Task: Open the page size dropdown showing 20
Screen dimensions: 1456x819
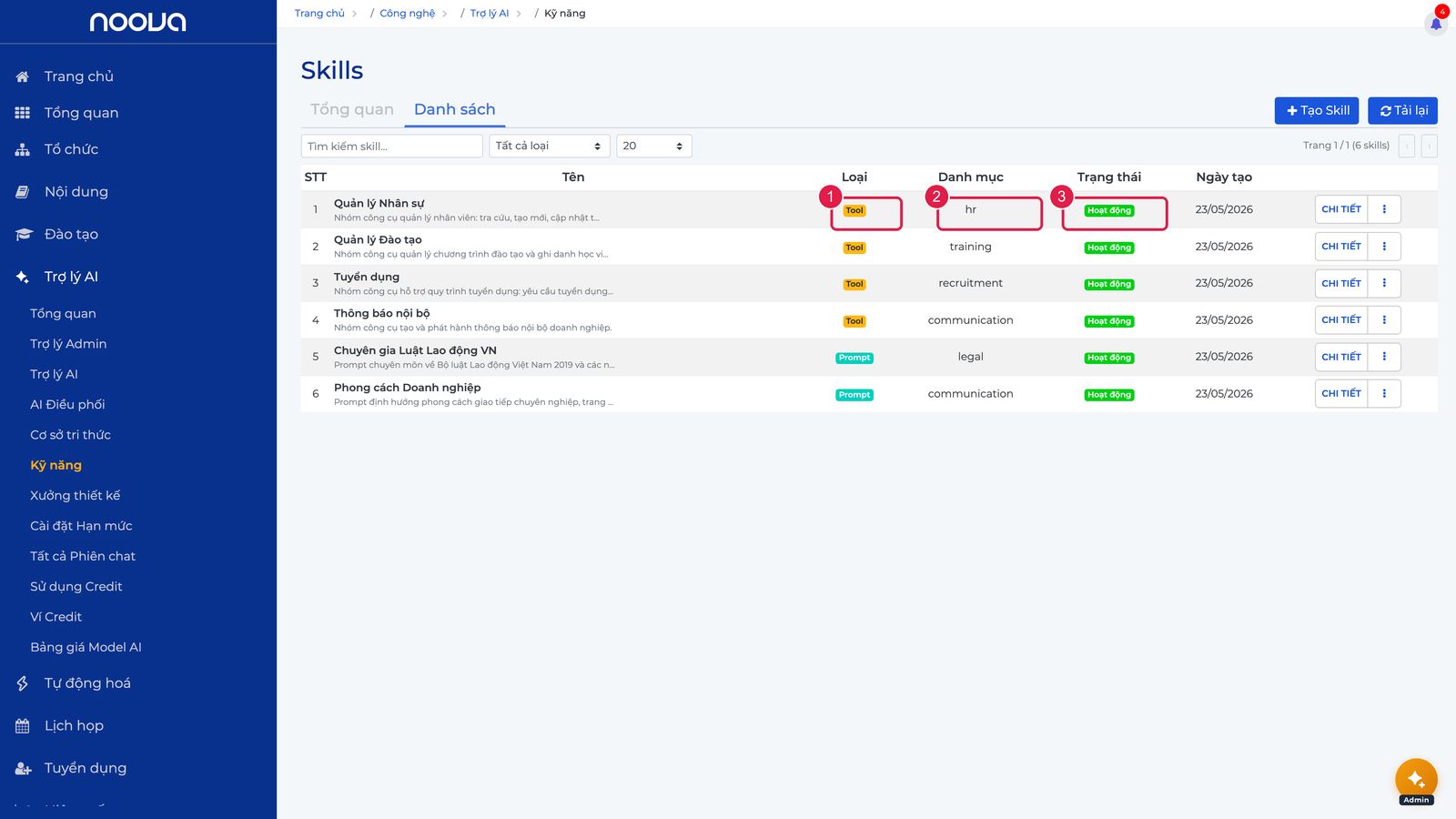Action: (x=654, y=146)
